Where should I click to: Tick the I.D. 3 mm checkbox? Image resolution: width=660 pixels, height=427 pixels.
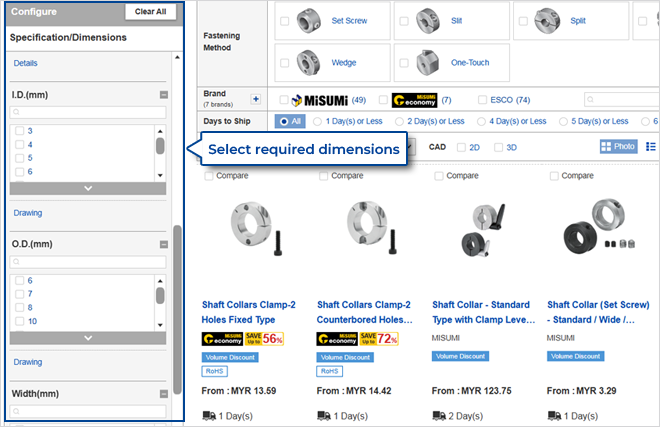pyautogui.click(x=19, y=131)
